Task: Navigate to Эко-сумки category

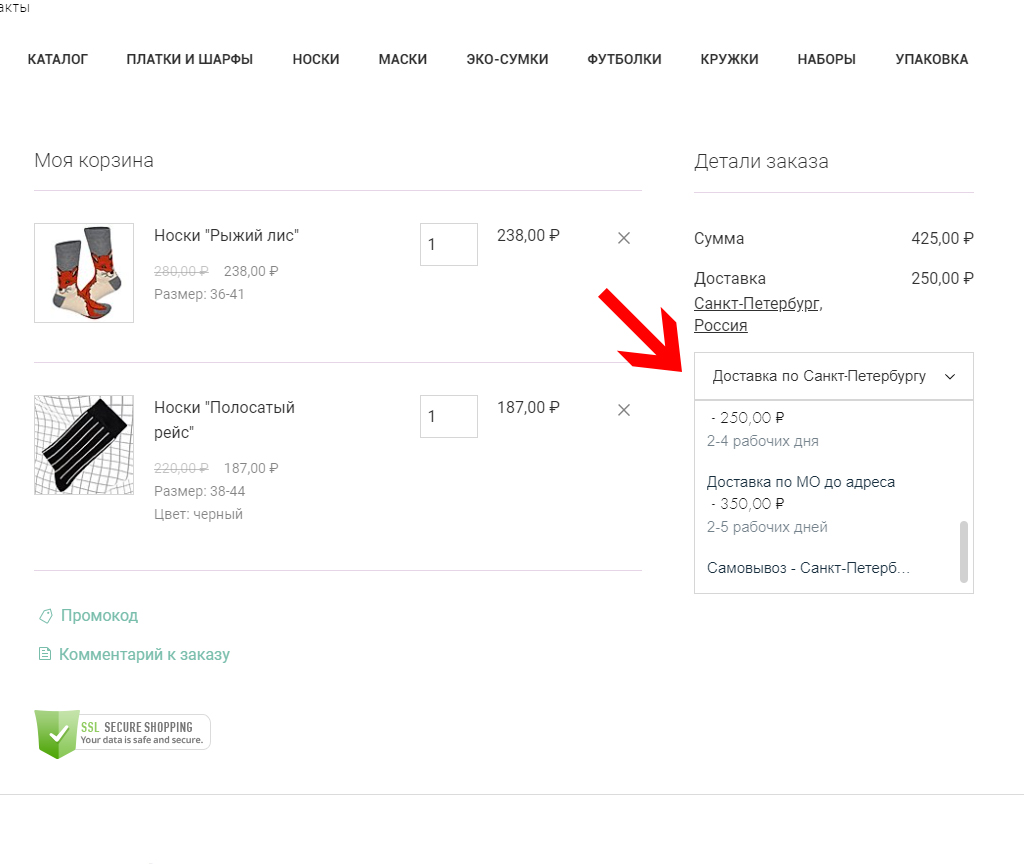Action: [507, 59]
